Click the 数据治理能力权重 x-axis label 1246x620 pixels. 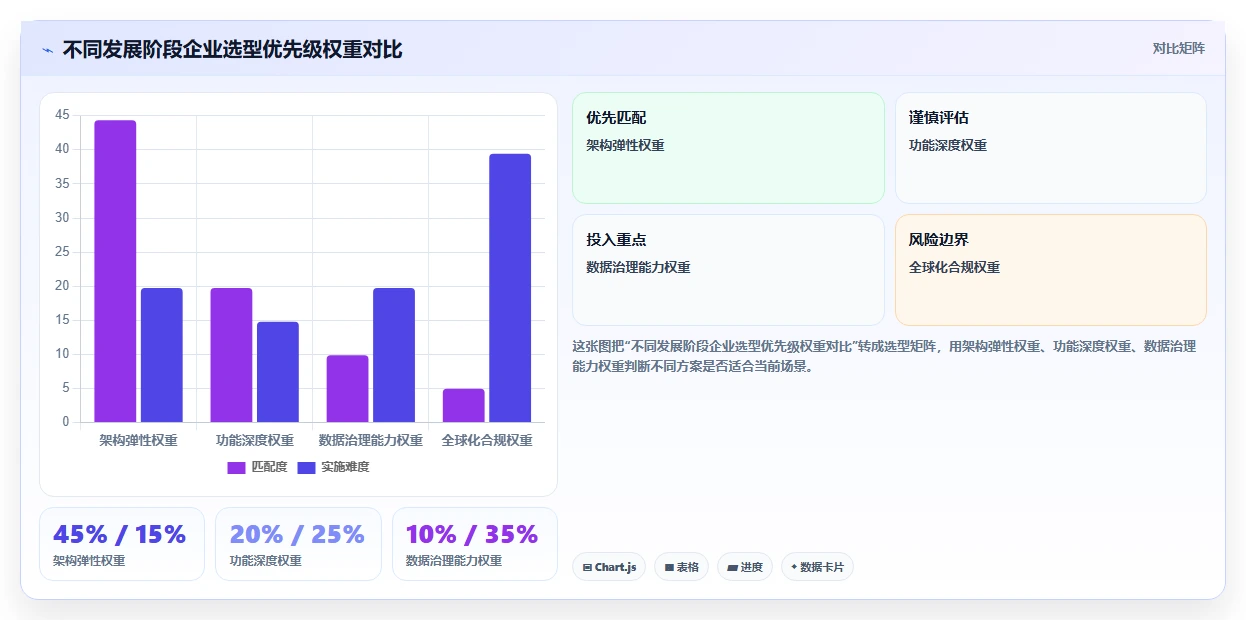point(371,440)
